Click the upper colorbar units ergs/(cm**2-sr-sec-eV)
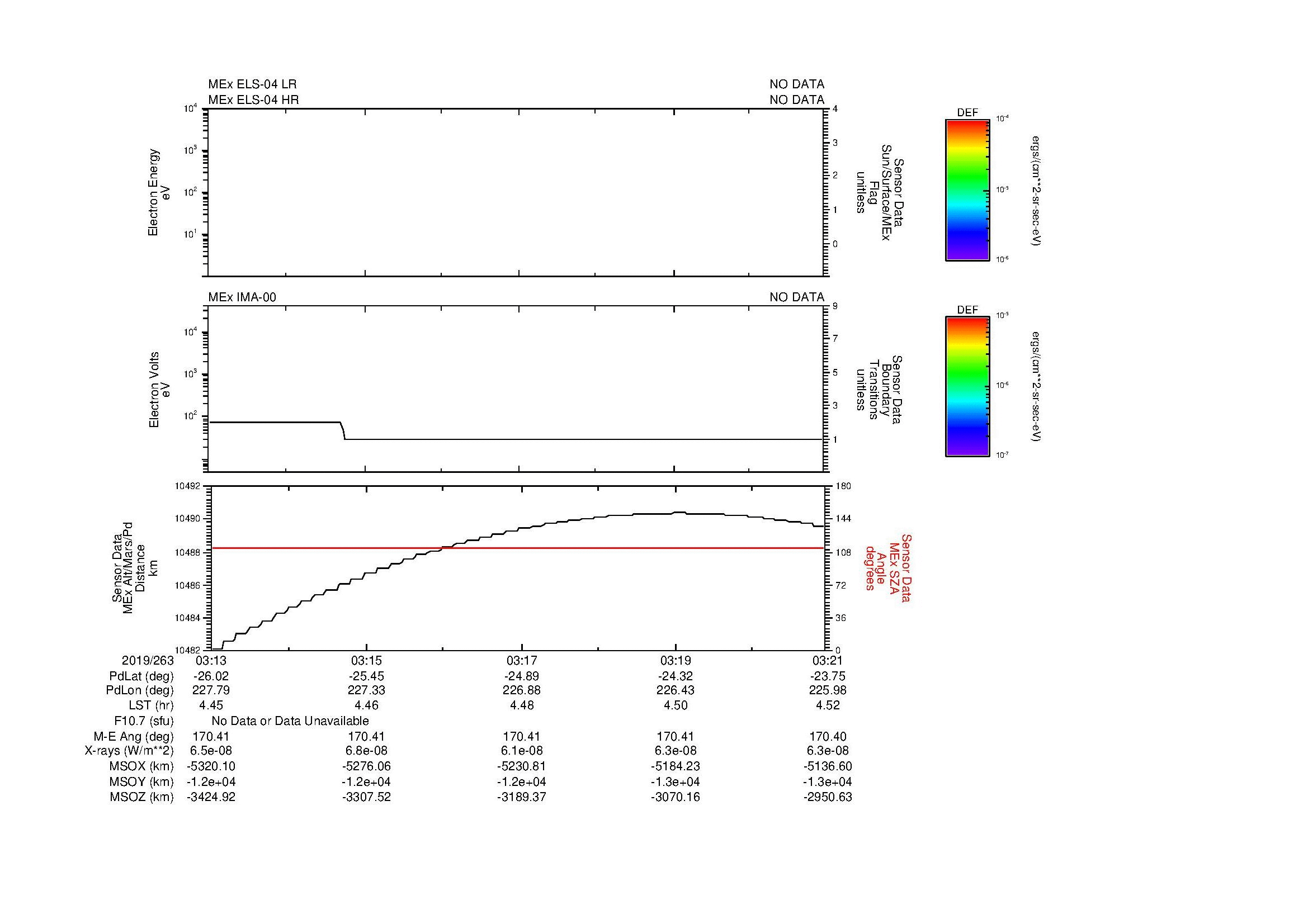 click(1036, 190)
